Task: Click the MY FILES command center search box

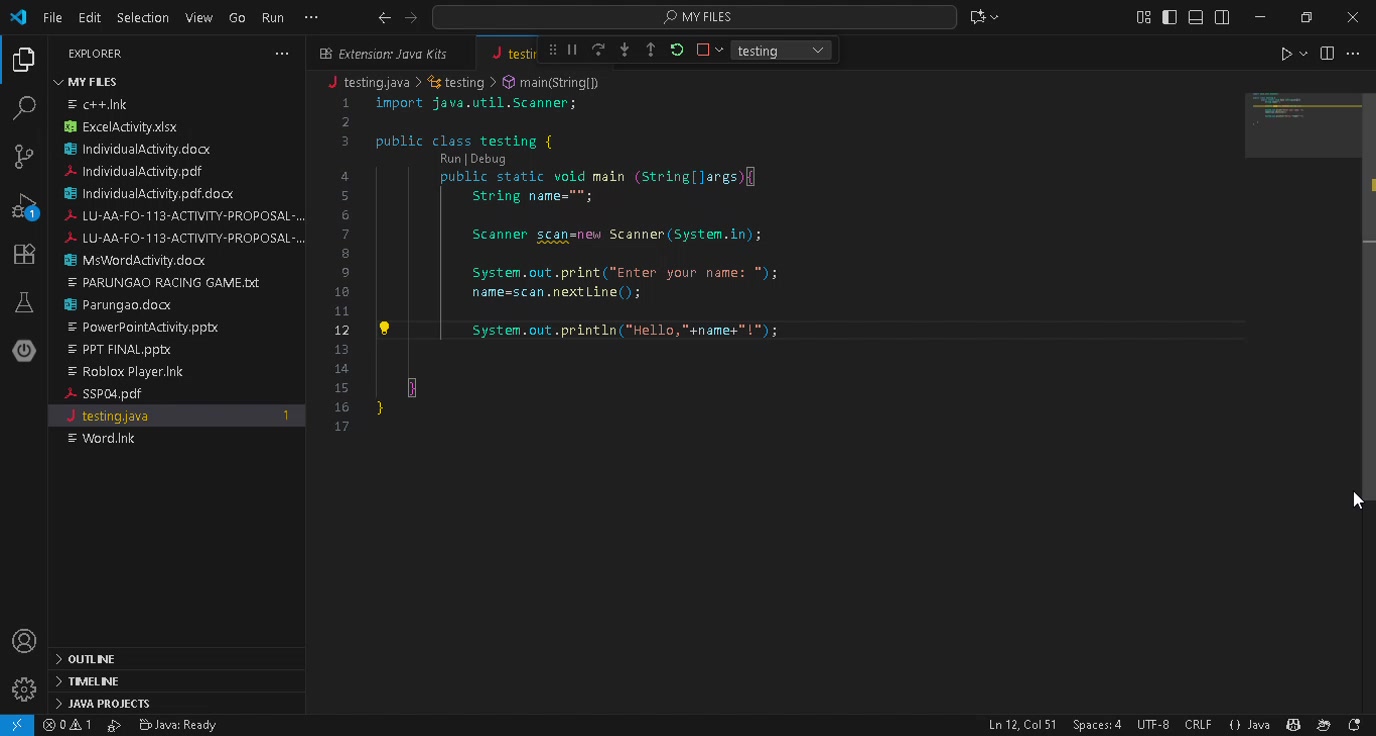Action: (x=695, y=17)
